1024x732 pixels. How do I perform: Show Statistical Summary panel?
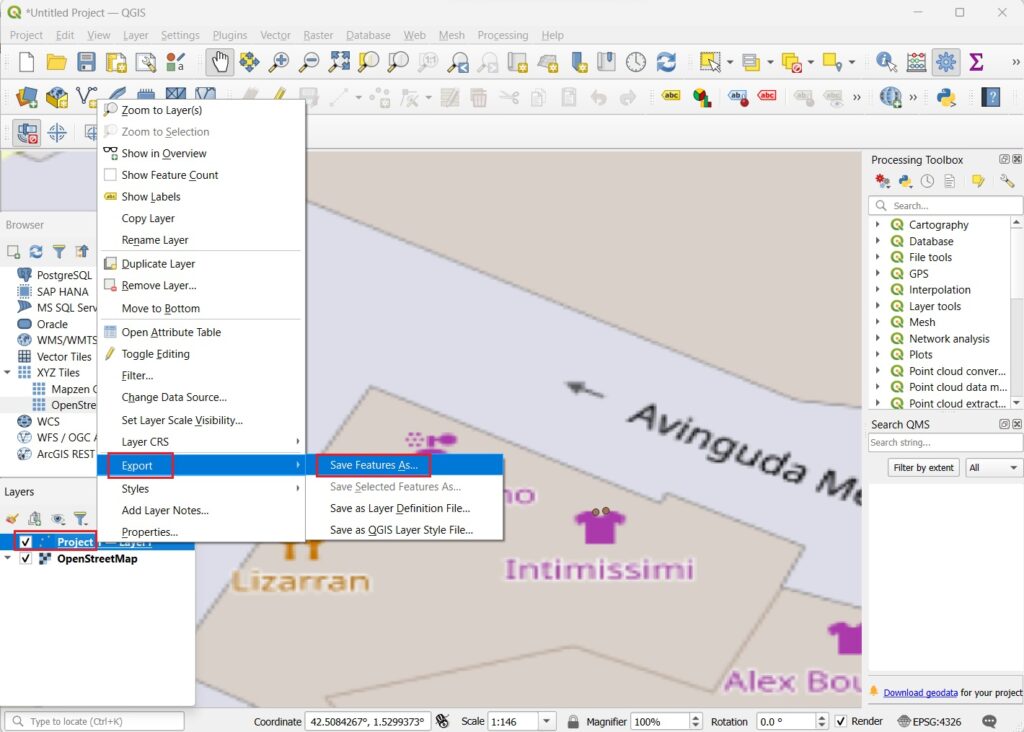[977, 61]
